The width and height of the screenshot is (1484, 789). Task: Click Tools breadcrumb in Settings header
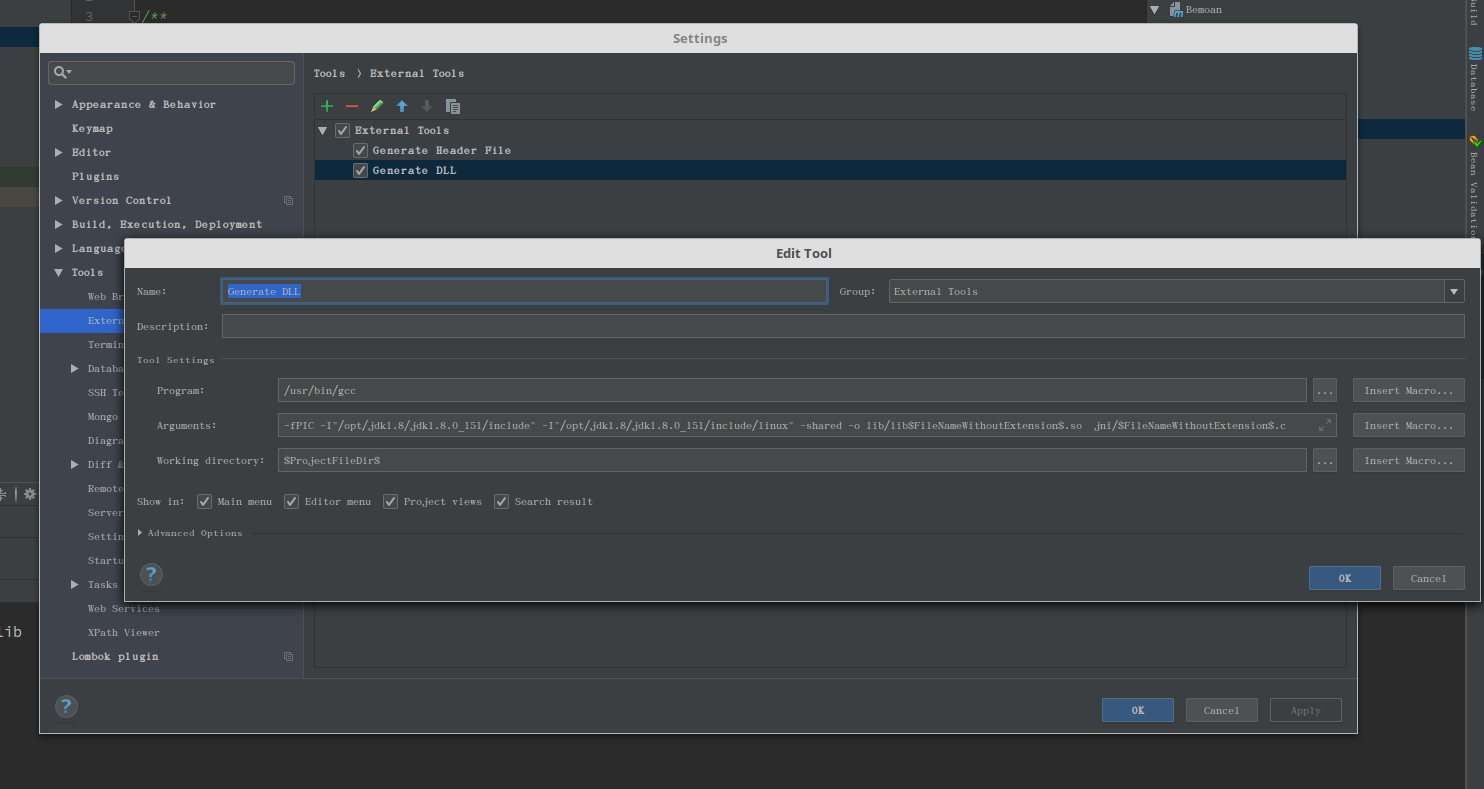click(x=329, y=73)
